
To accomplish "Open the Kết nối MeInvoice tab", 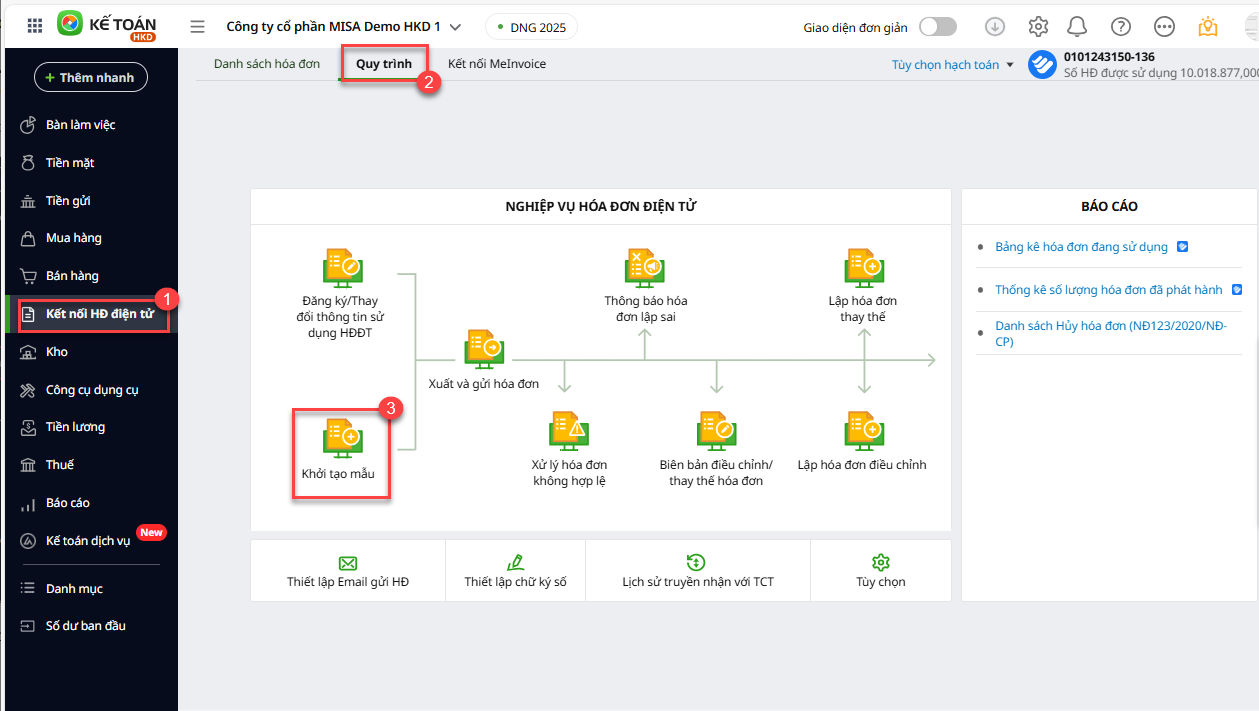I will click(x=497, y=64).
